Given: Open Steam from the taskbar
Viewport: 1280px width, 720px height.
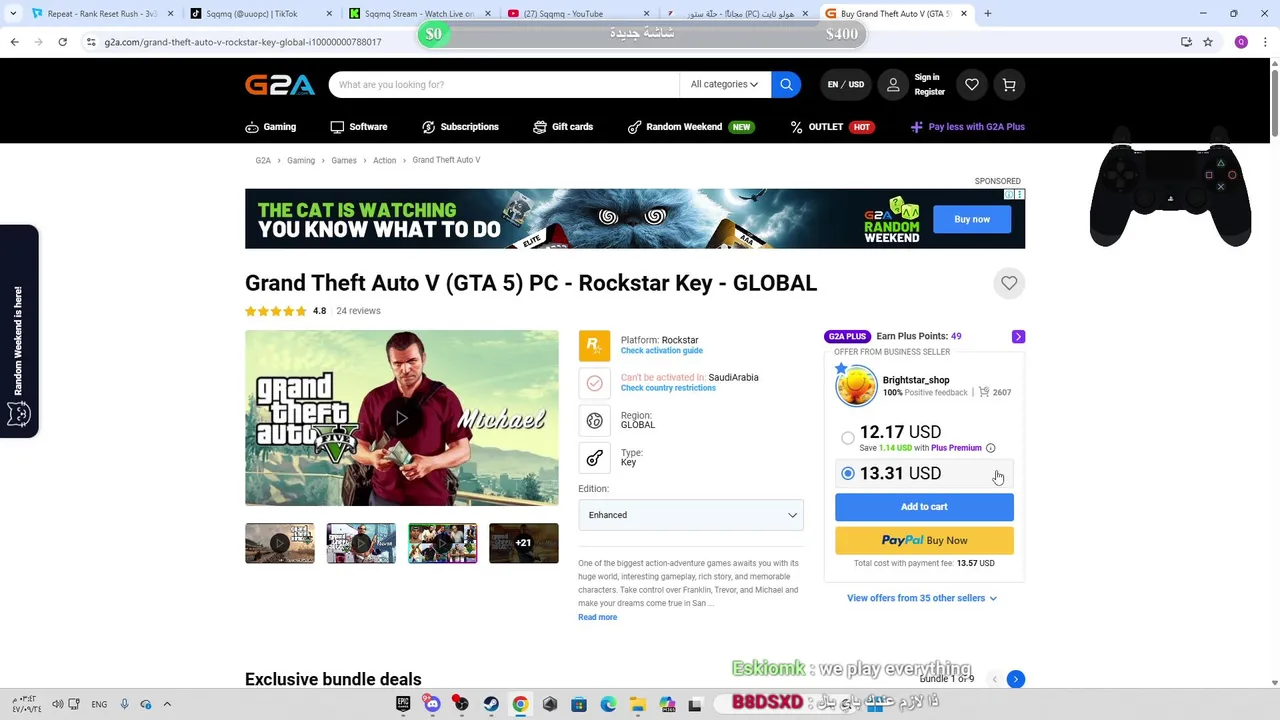Looking at the screenshot, I should coord(491,704).
